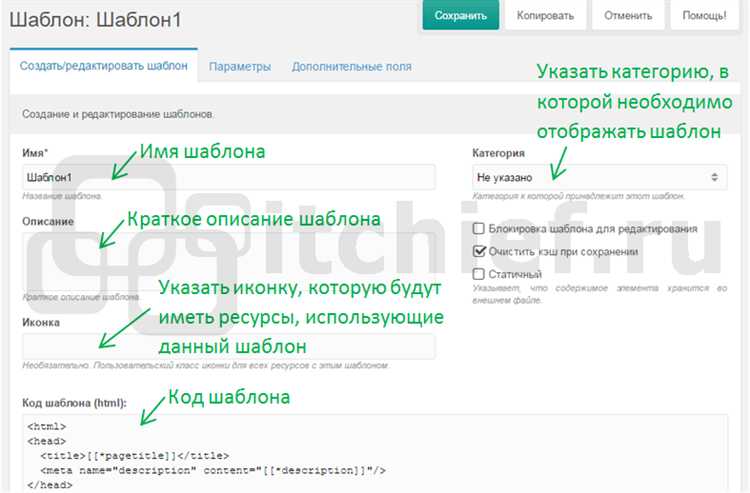
Task: Toggle the Статичный checkbox
Action: 478,274
